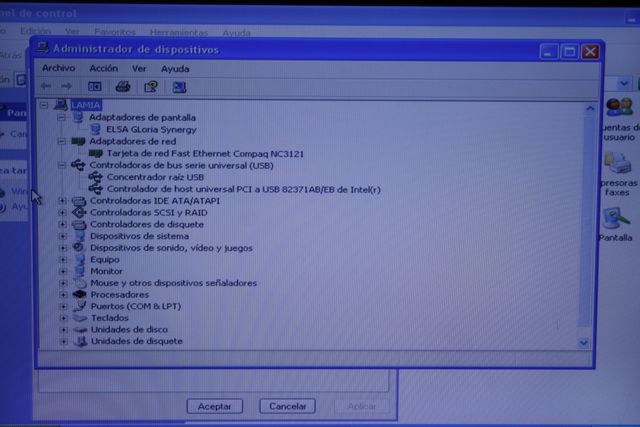
Task: Expand the Procesadores node
Action: [63, 294]
